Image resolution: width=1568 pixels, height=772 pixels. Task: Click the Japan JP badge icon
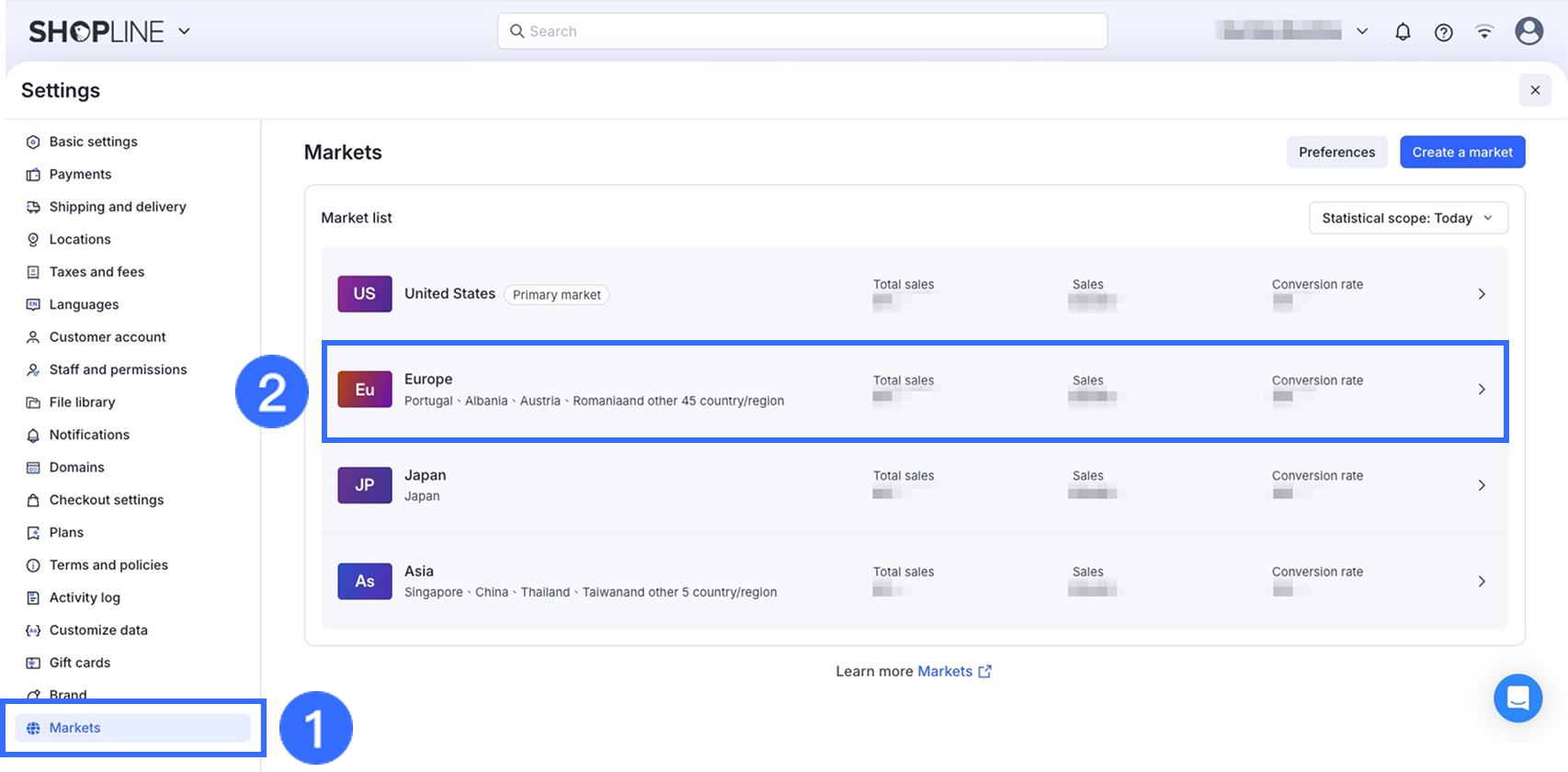click(x=365, y=485)
